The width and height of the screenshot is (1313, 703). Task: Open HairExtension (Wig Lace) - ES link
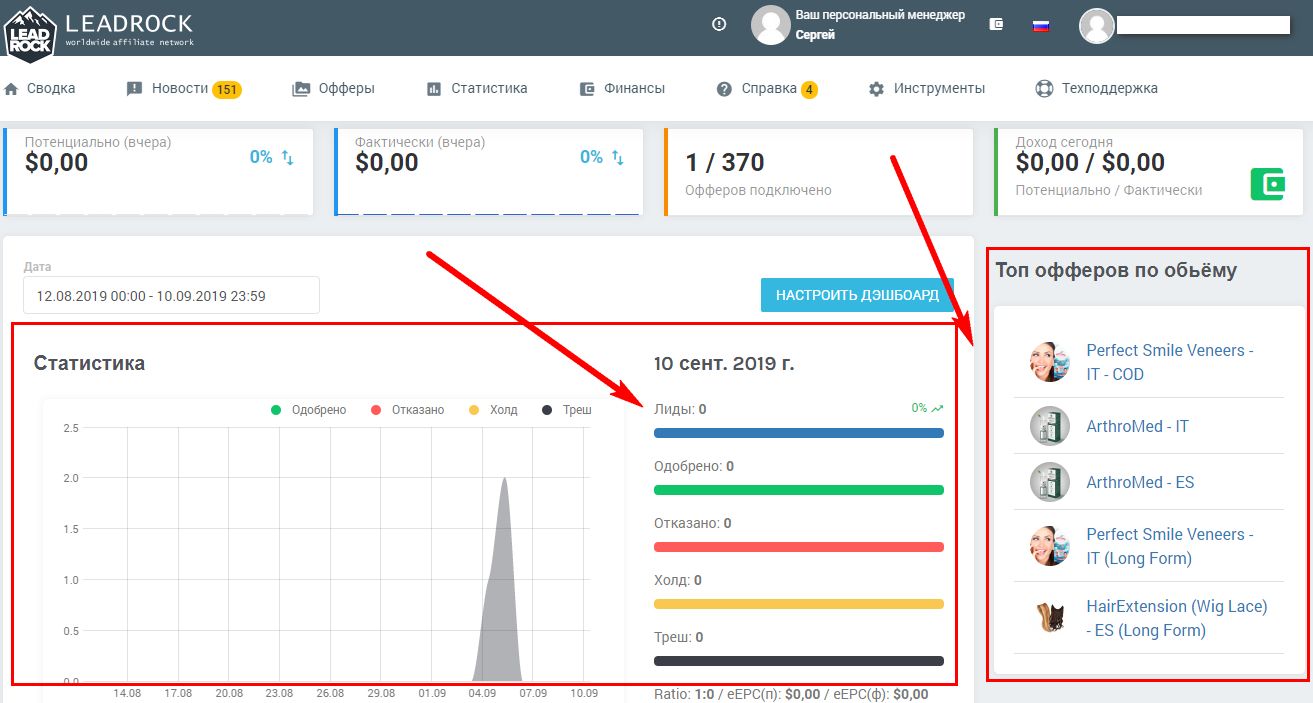[x=1177, y=618]
